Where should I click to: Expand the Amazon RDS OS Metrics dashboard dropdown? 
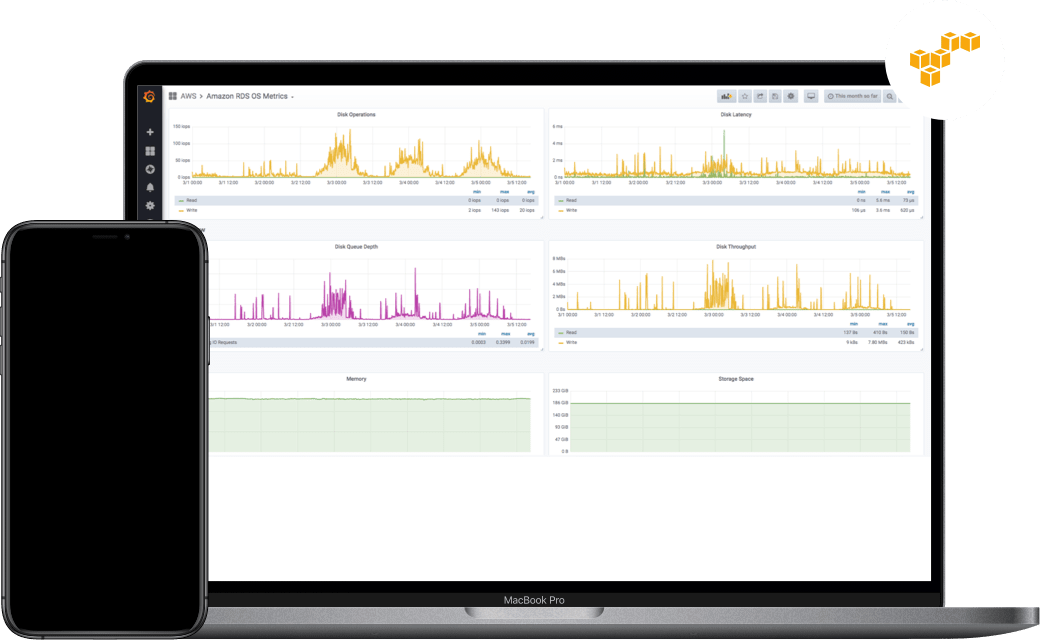(250, 96)
